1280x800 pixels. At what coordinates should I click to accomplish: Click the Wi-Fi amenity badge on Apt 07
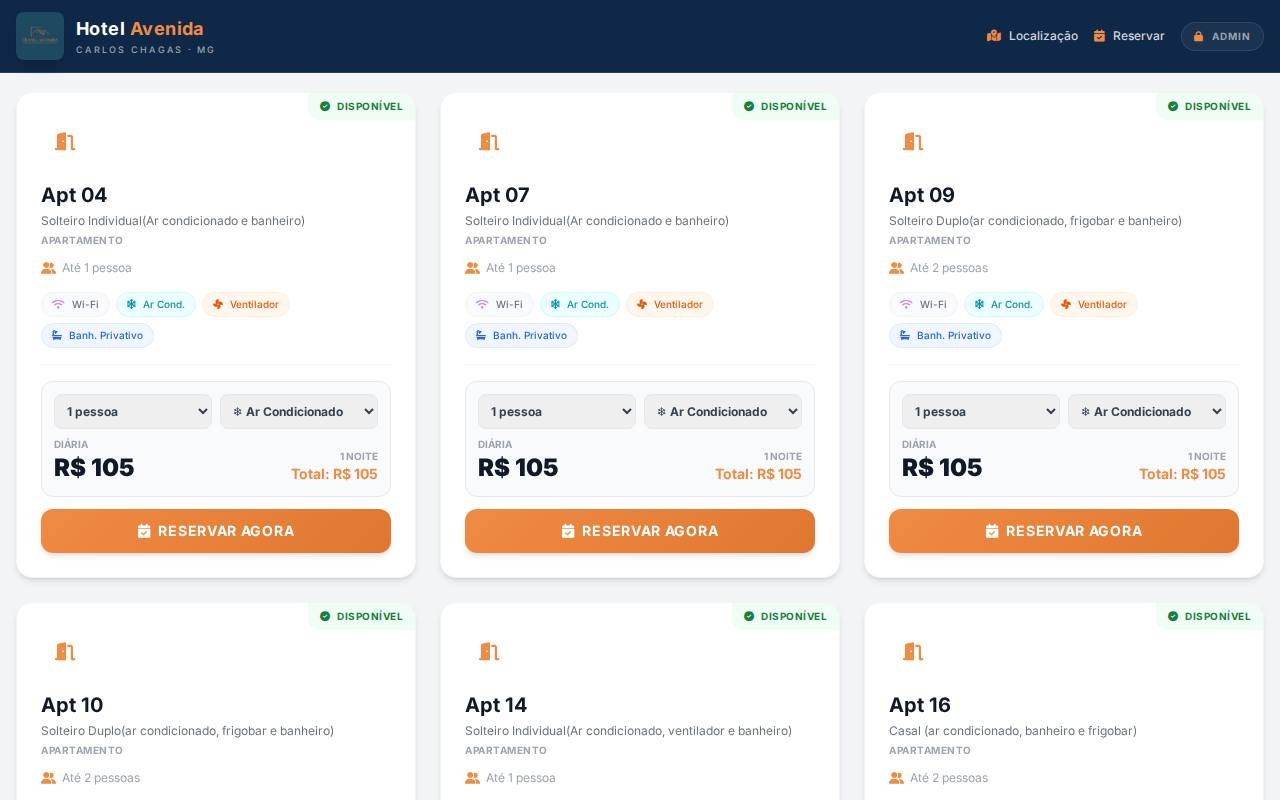[x=499, y=304]
